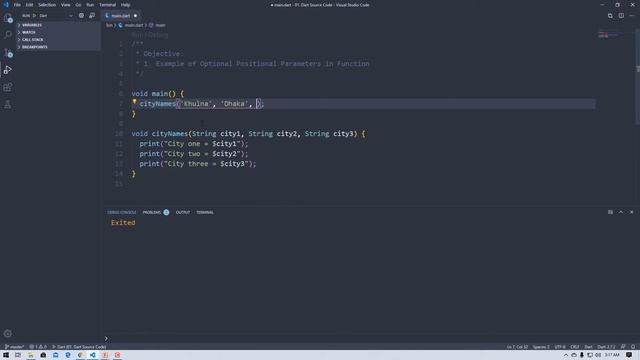
Task: Open Debug Console icon in Run toolbar
Action: (92, 16)
